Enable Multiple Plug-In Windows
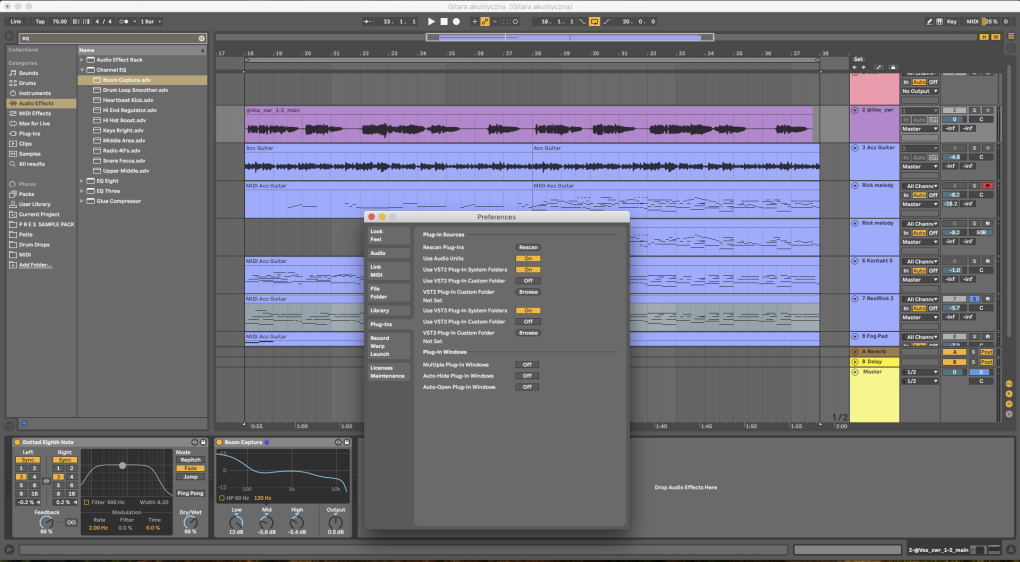This screenshot has width=1020, height=562. click(527, 365)
